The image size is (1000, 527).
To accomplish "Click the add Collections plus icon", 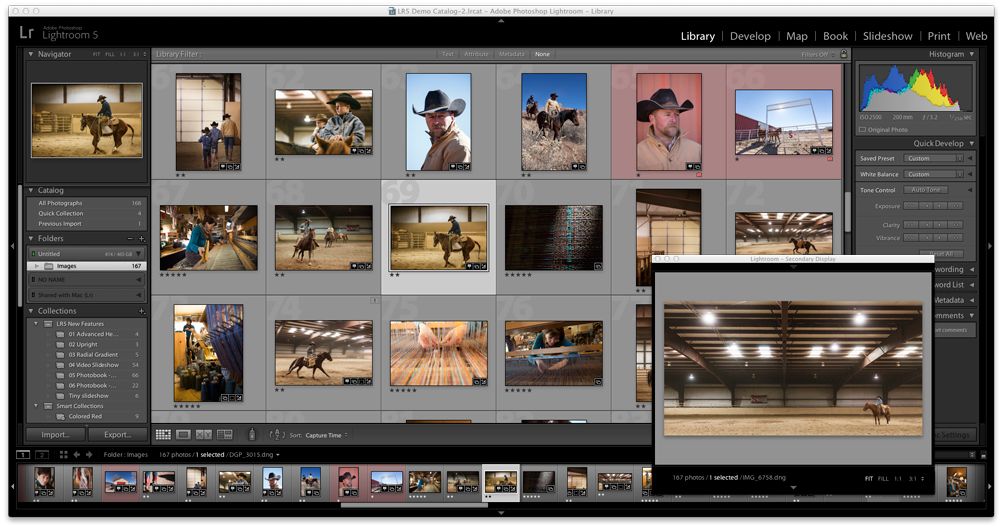I will [x=142, y=311].
